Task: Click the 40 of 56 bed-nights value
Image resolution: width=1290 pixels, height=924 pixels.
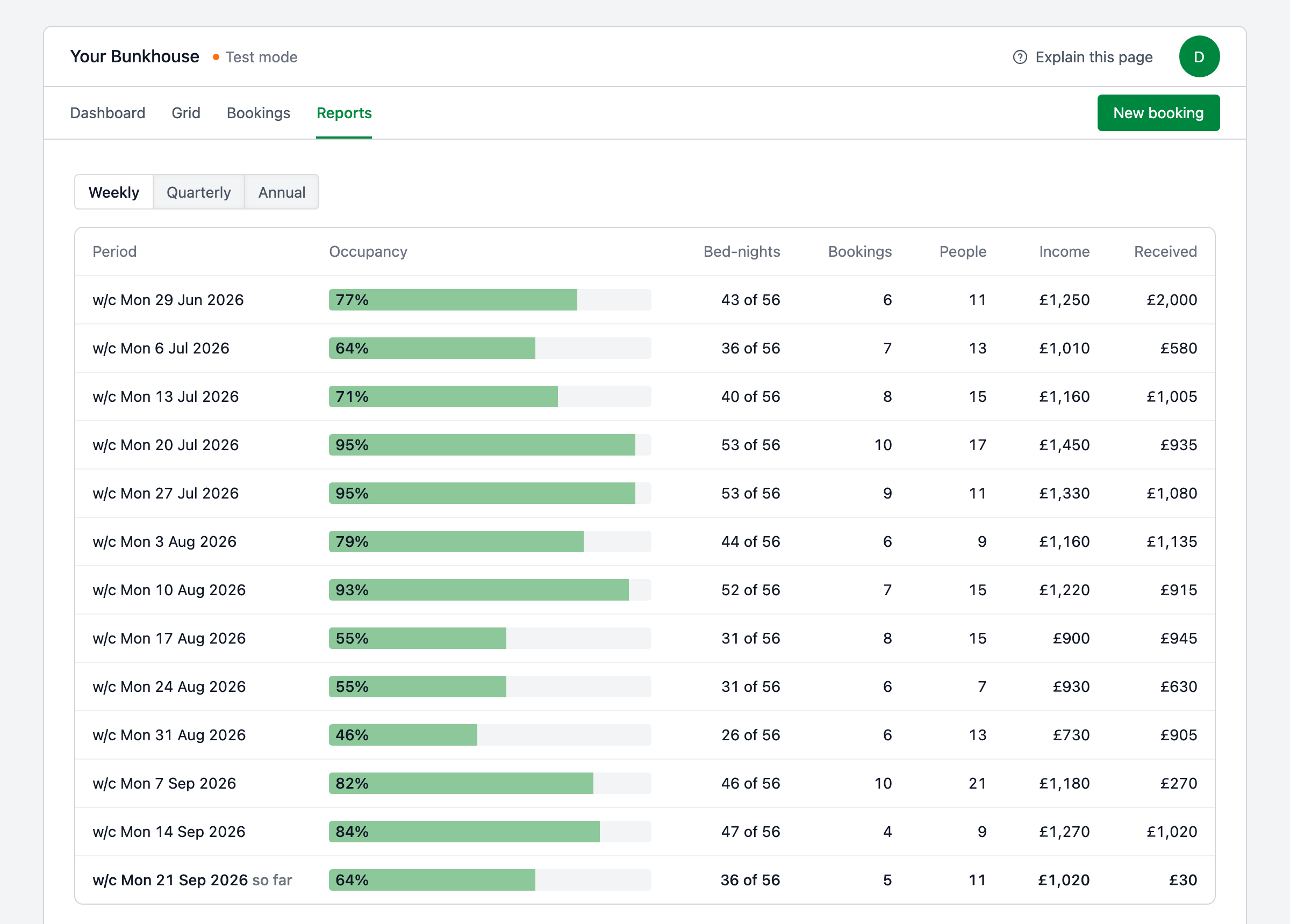Action: click(x=750, y=396)
